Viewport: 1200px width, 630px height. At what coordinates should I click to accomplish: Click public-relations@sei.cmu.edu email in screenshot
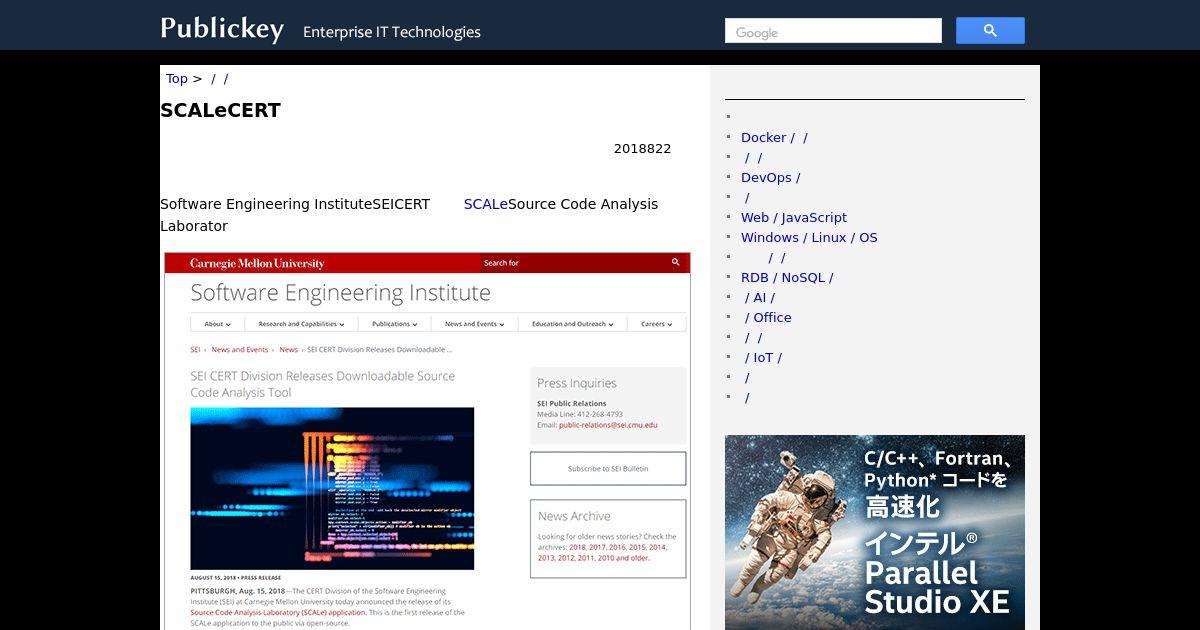[608, 425]
